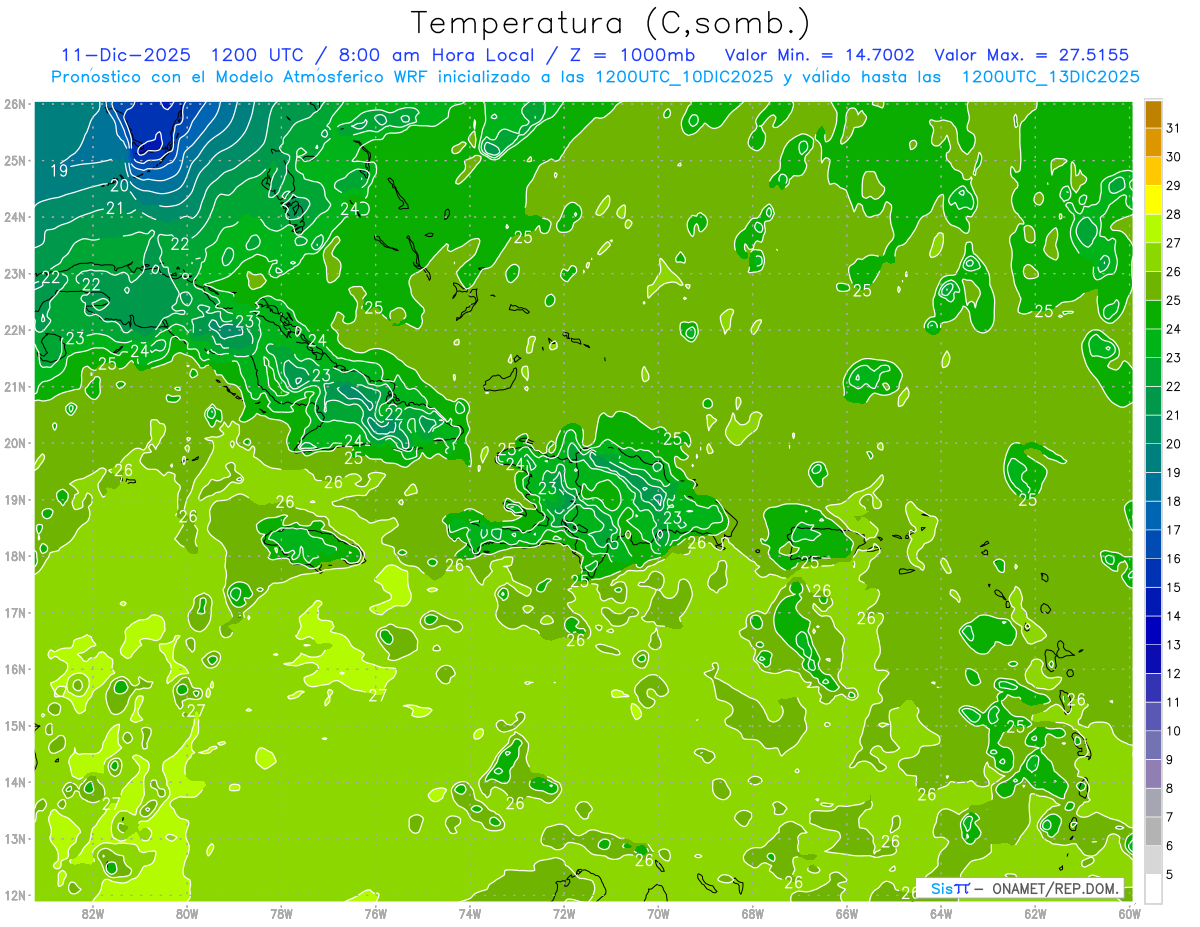Click the longitude axis label "66W"

click(847, 913)
